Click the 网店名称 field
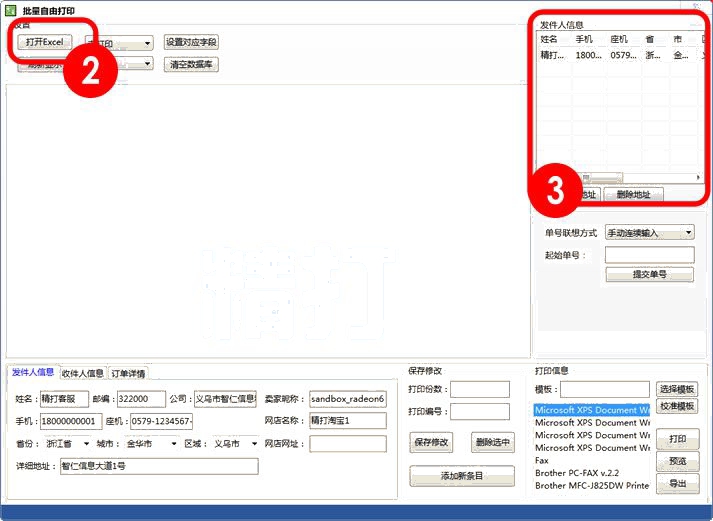Screen dimensions: 713x521 [x=348, y=421]
